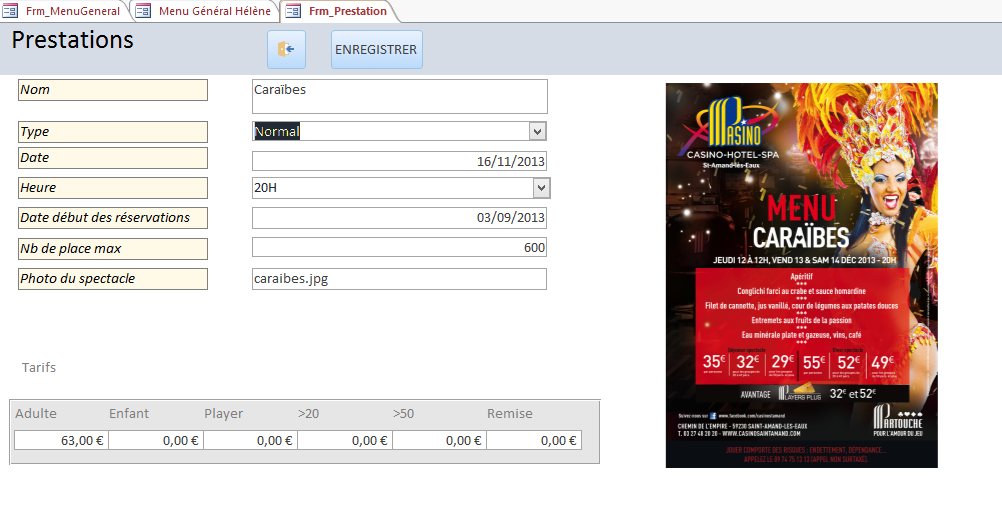Click the form icon on Frm_MenuGeneral tab
This screenshot has height=532, width=1002.
point(10,11)
